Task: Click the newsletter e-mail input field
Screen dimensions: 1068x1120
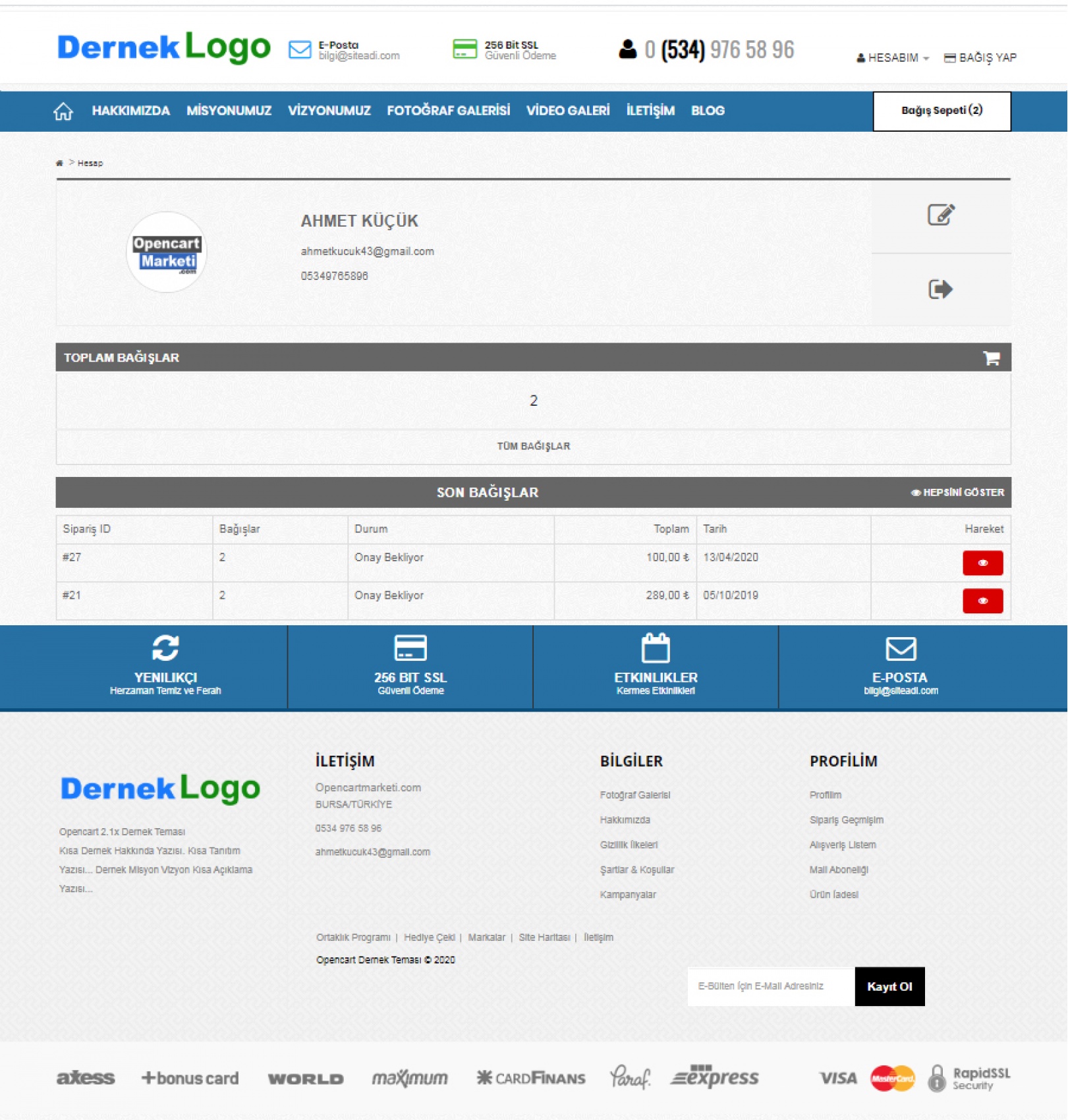Action: (770, 986)
